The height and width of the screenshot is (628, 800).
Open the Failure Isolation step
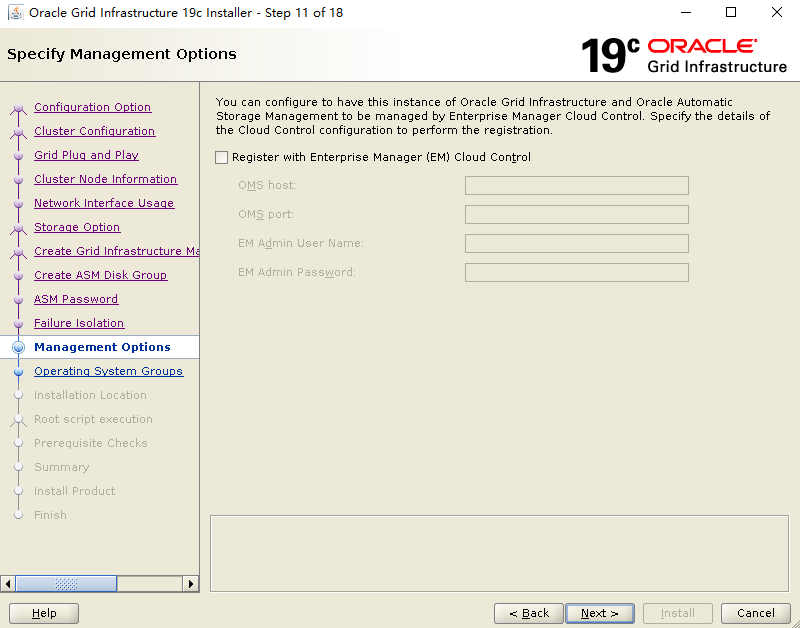click(x=79, y=323)
